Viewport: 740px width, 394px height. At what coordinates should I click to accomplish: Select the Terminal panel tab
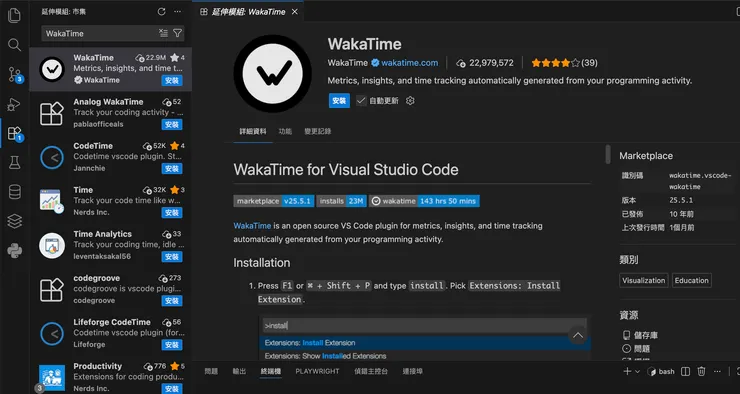(271, 371)
